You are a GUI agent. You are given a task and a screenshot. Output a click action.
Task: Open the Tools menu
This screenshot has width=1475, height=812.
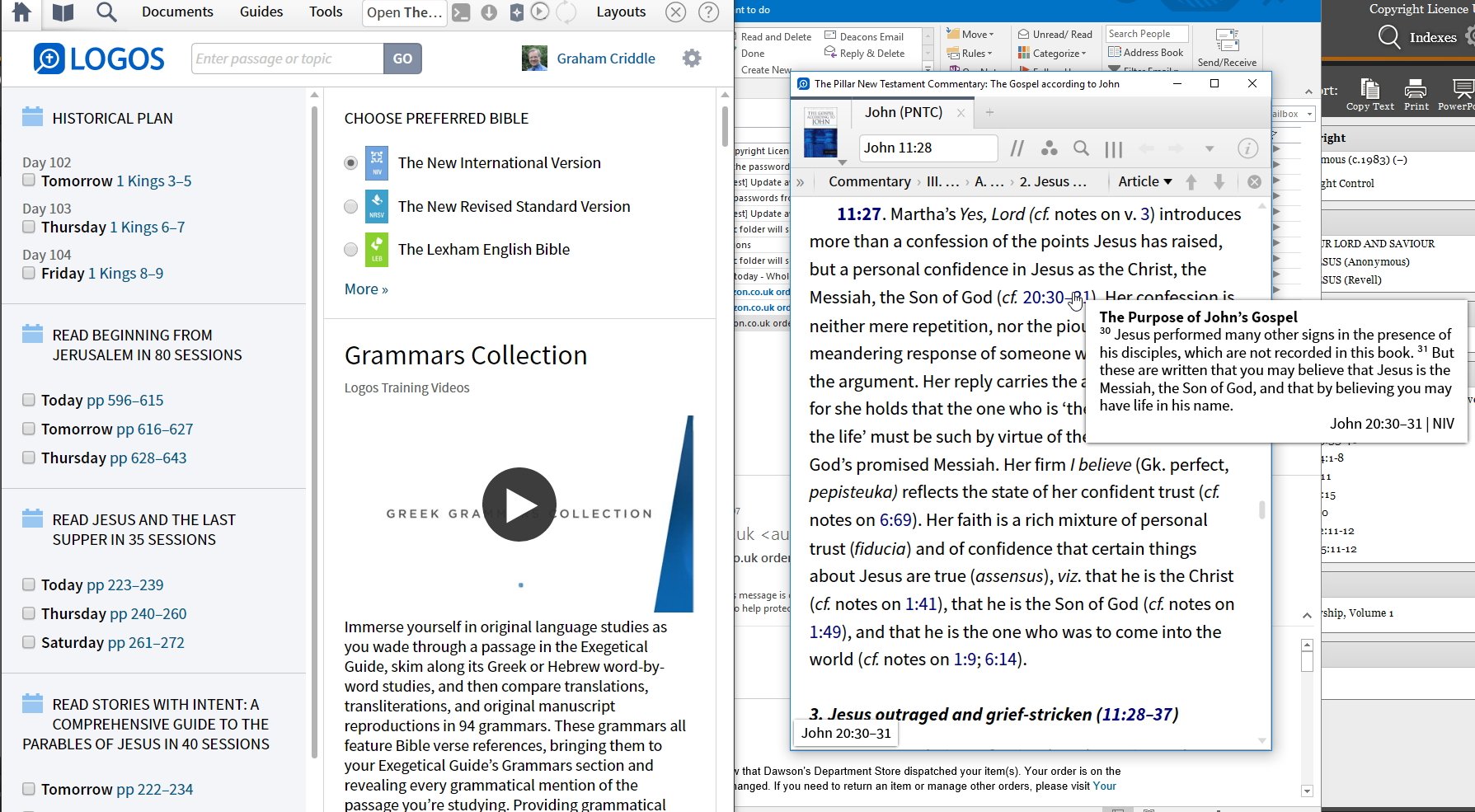(x=326, y=12)
